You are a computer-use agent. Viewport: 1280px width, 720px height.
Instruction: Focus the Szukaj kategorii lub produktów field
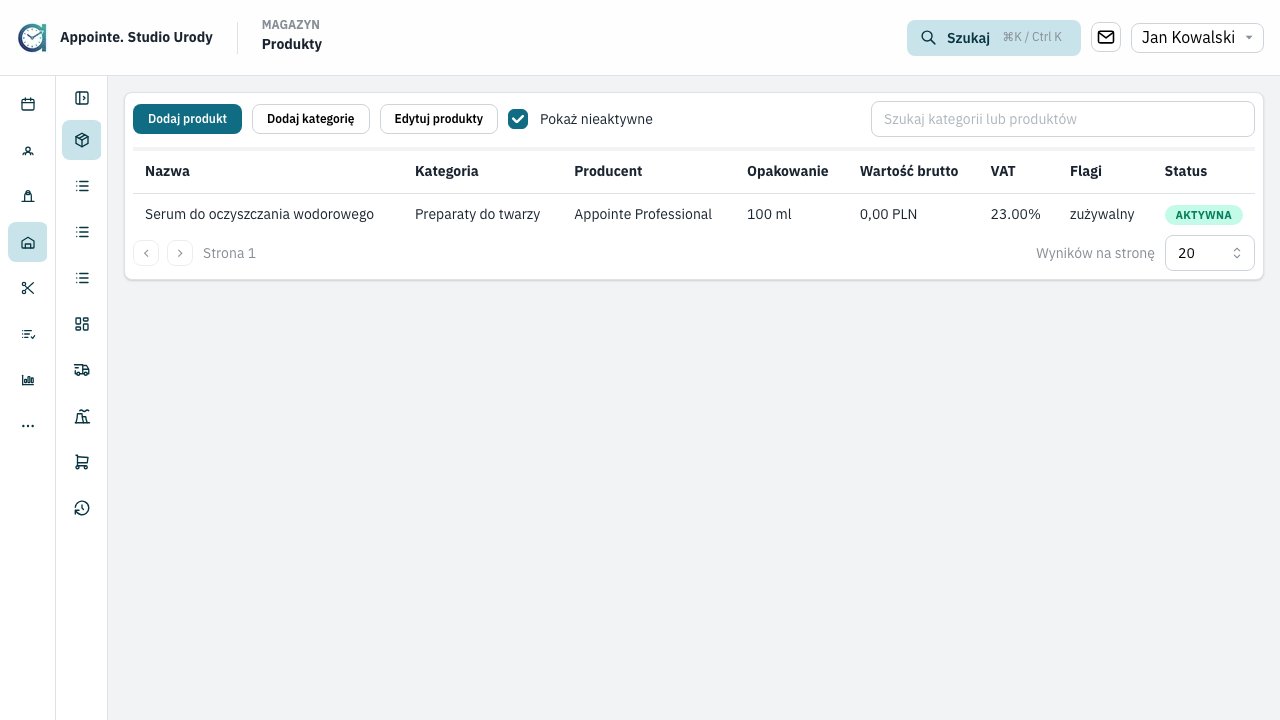tap(1063, 119)
